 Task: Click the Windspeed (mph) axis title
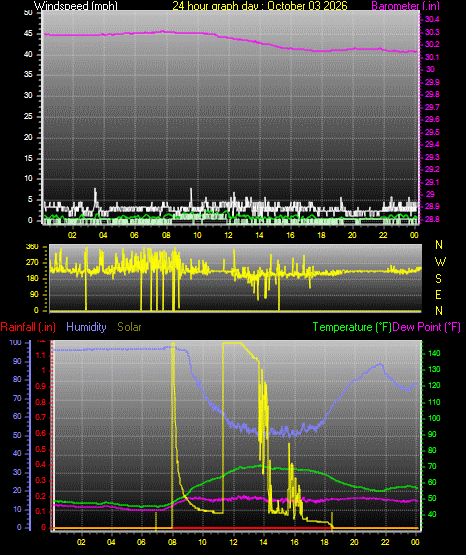(x=76, y=6)
